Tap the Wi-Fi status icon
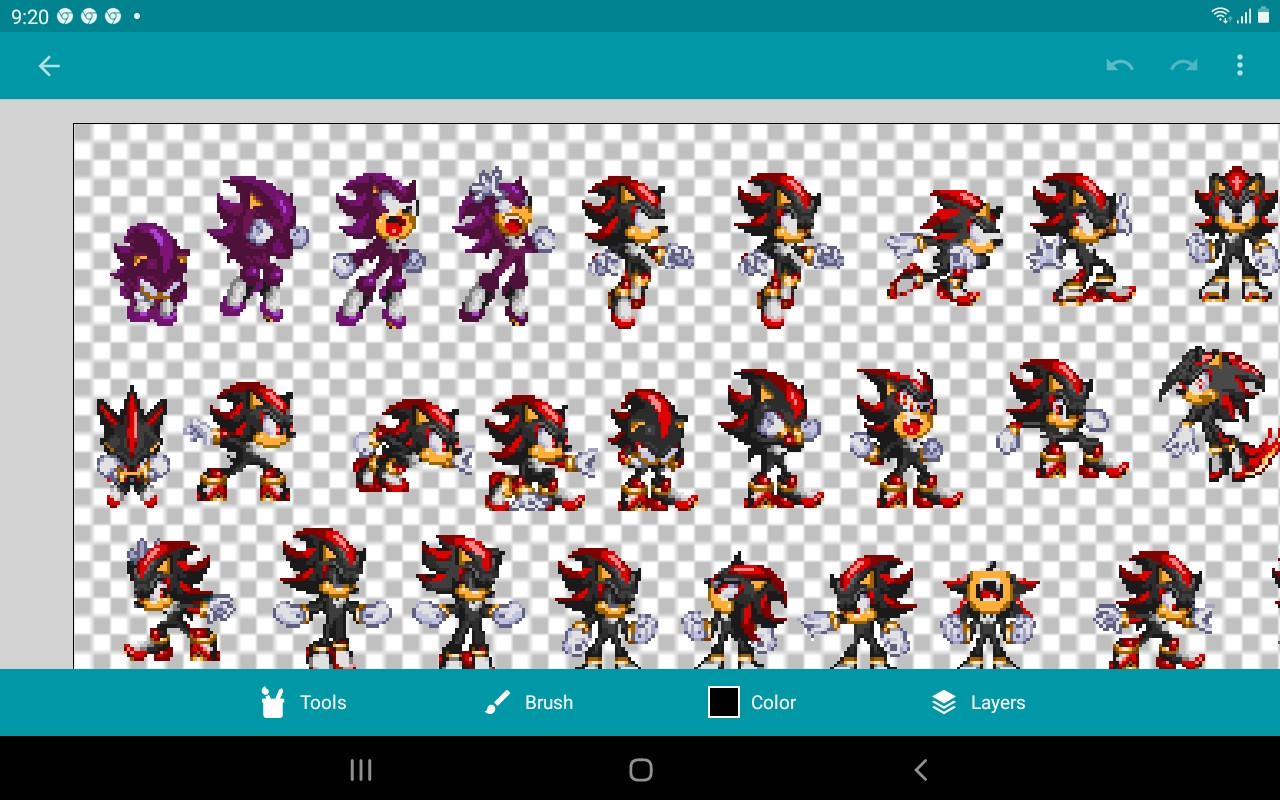 point(1220,16)
